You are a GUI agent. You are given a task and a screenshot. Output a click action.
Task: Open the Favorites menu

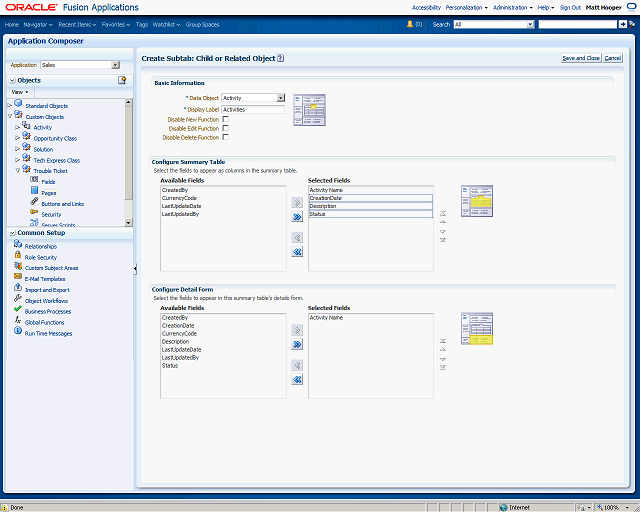pos(116,24)
